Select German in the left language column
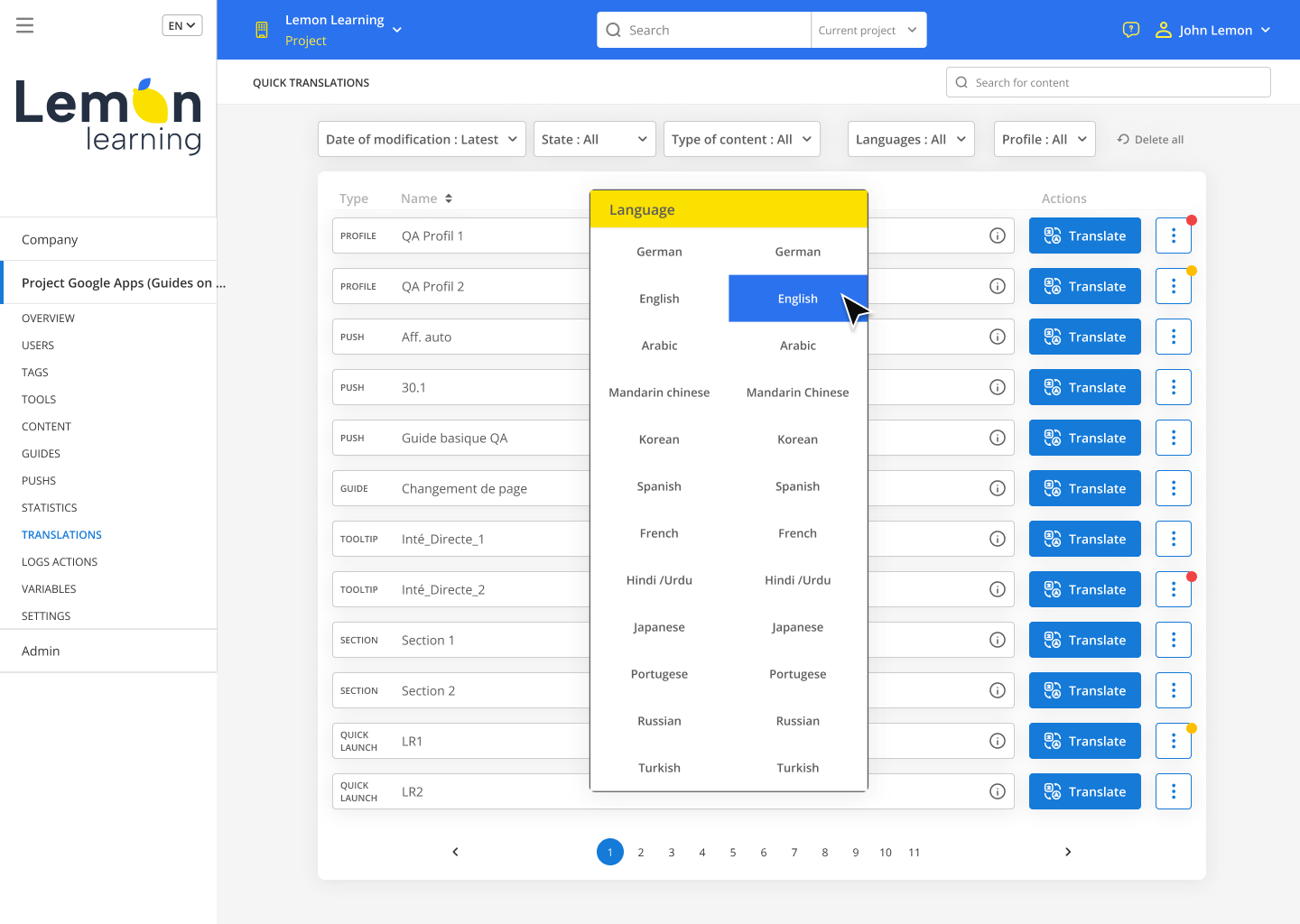 click(659, 252)
